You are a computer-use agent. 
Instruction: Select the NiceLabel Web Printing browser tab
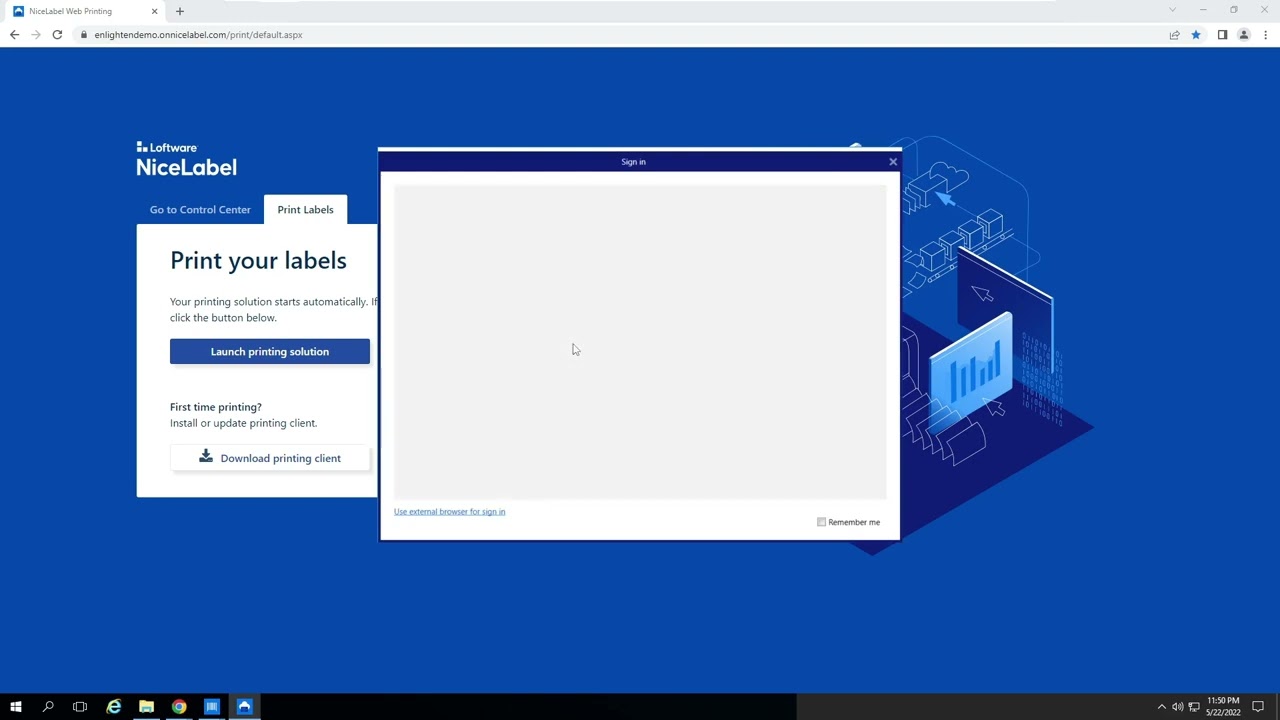click(x=85, y=11)
